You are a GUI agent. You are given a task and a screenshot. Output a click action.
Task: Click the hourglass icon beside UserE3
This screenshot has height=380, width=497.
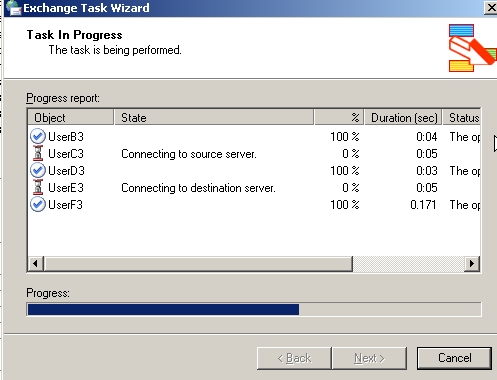[38, 187]
